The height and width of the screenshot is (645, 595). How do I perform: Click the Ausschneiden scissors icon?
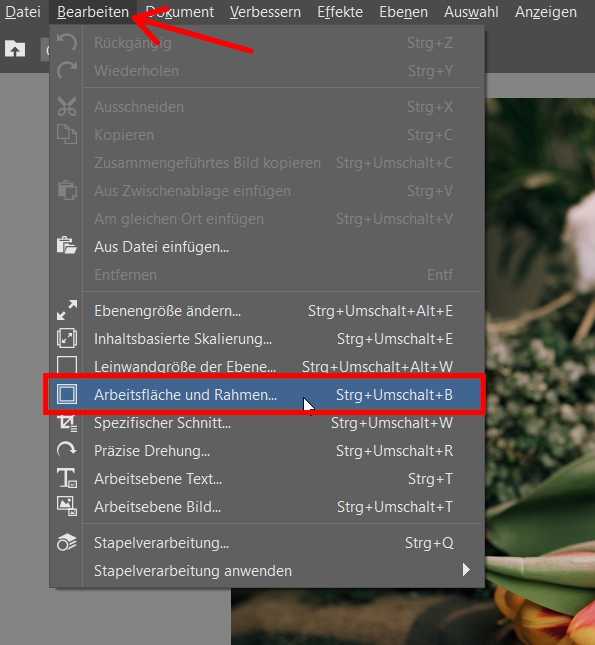click(67, 107)
